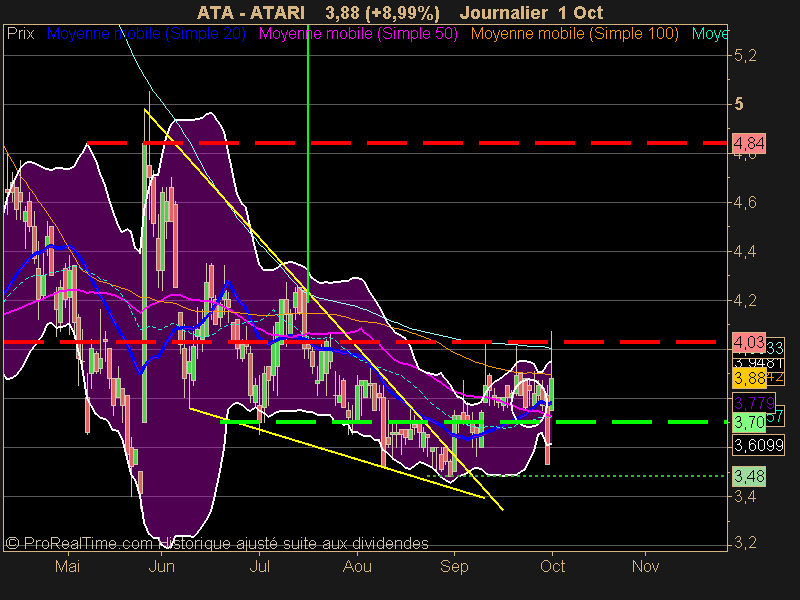Click the "Oct" month label
The width and height of the screenshot is (800, 600).
(553, 566)
